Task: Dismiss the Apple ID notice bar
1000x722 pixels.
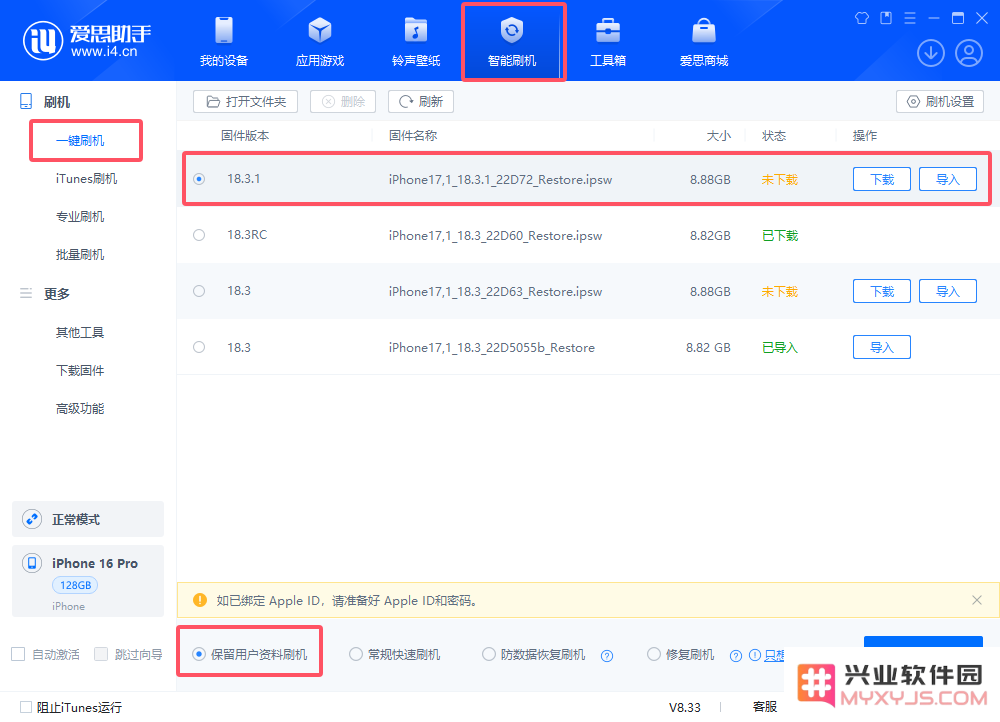Action: point(976,600)
